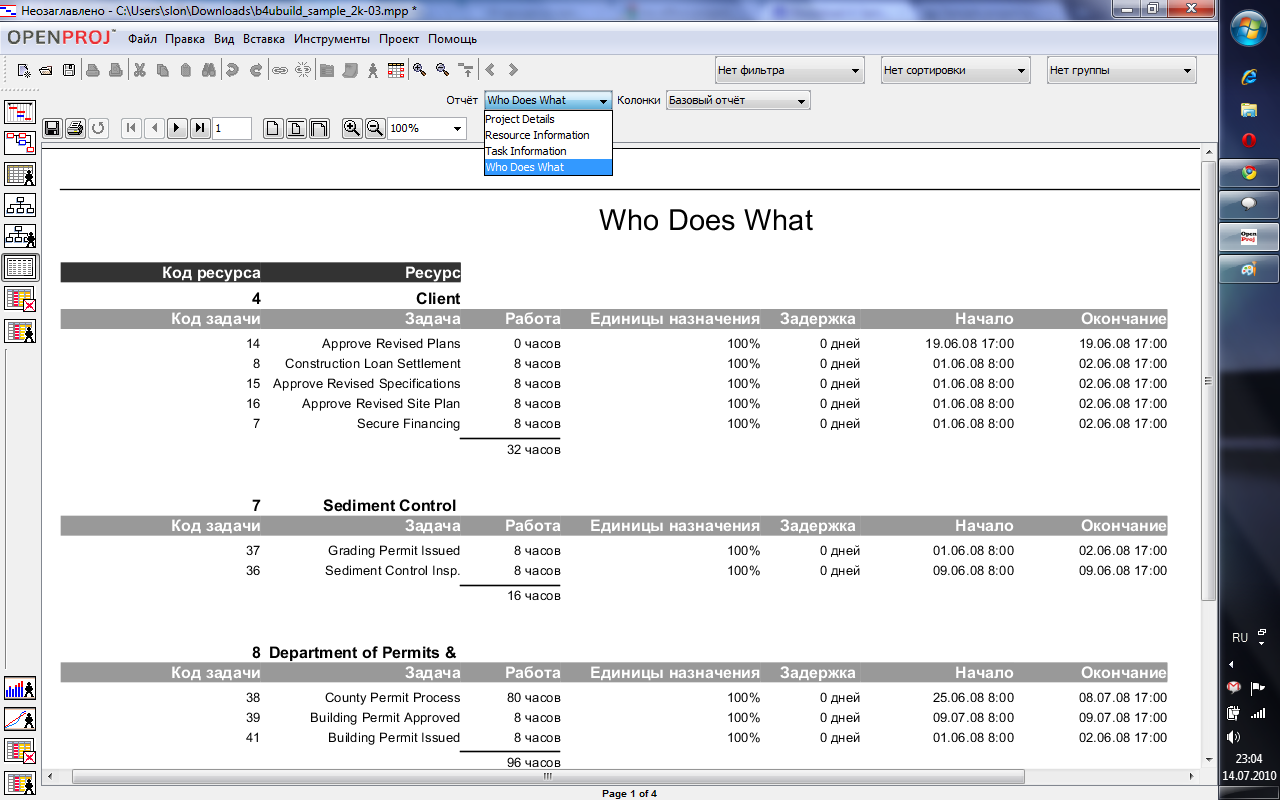Click the Undo arrow icon
The width and height of the screenshot is (1280, 800).
[x=232, y=70]
